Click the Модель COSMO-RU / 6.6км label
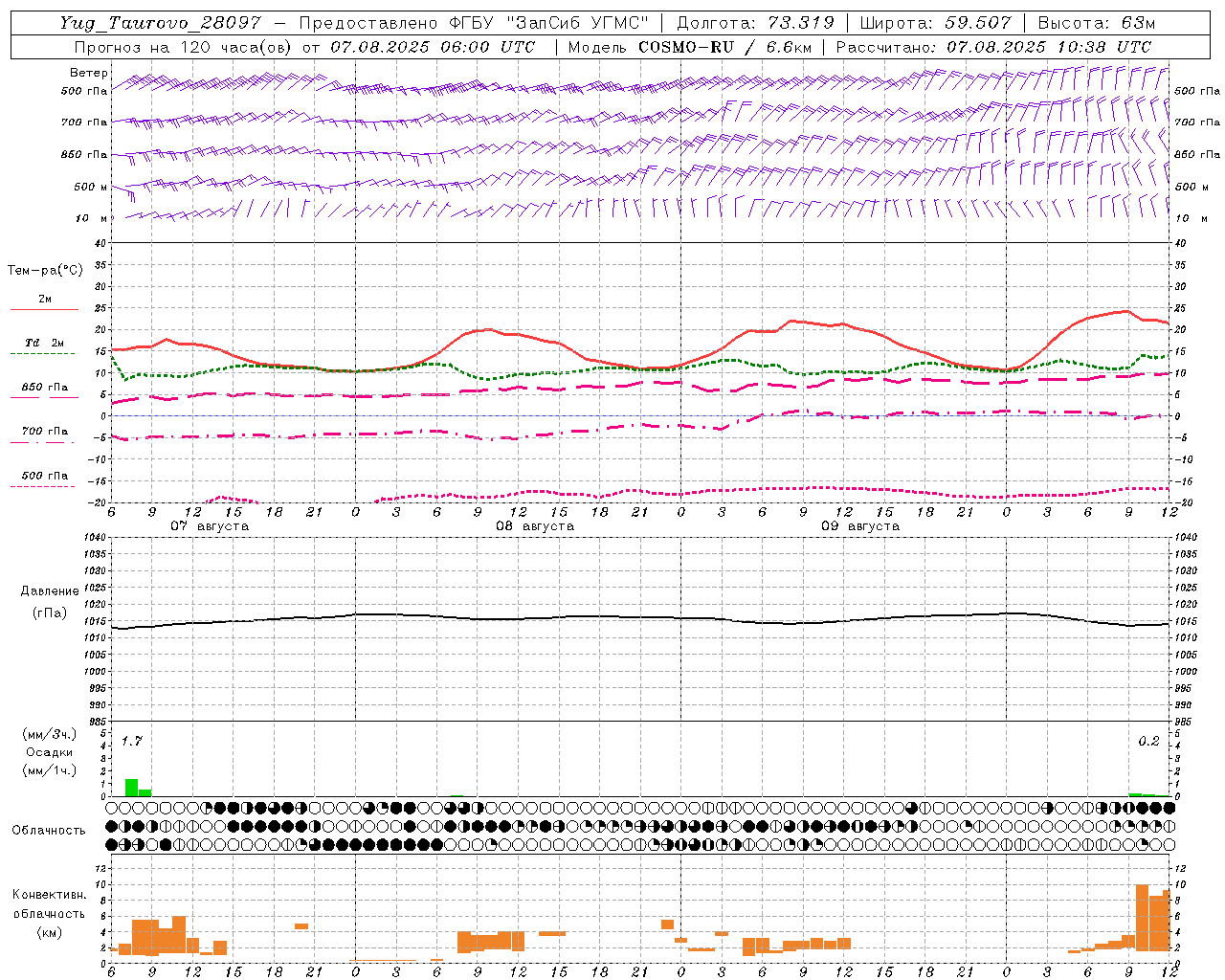 (x=690, y=47)
